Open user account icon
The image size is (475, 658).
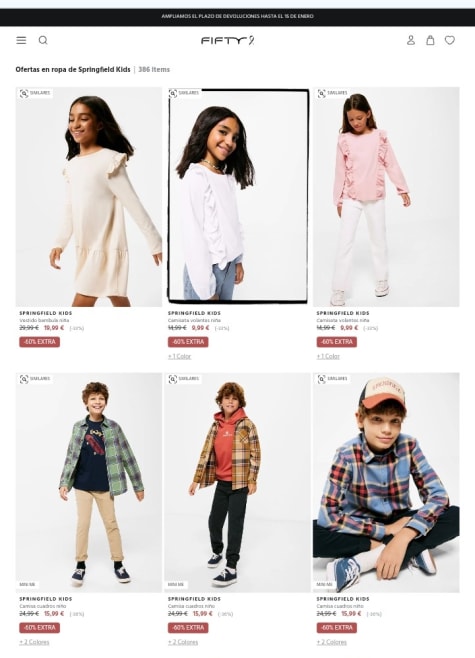click(411, 40)
